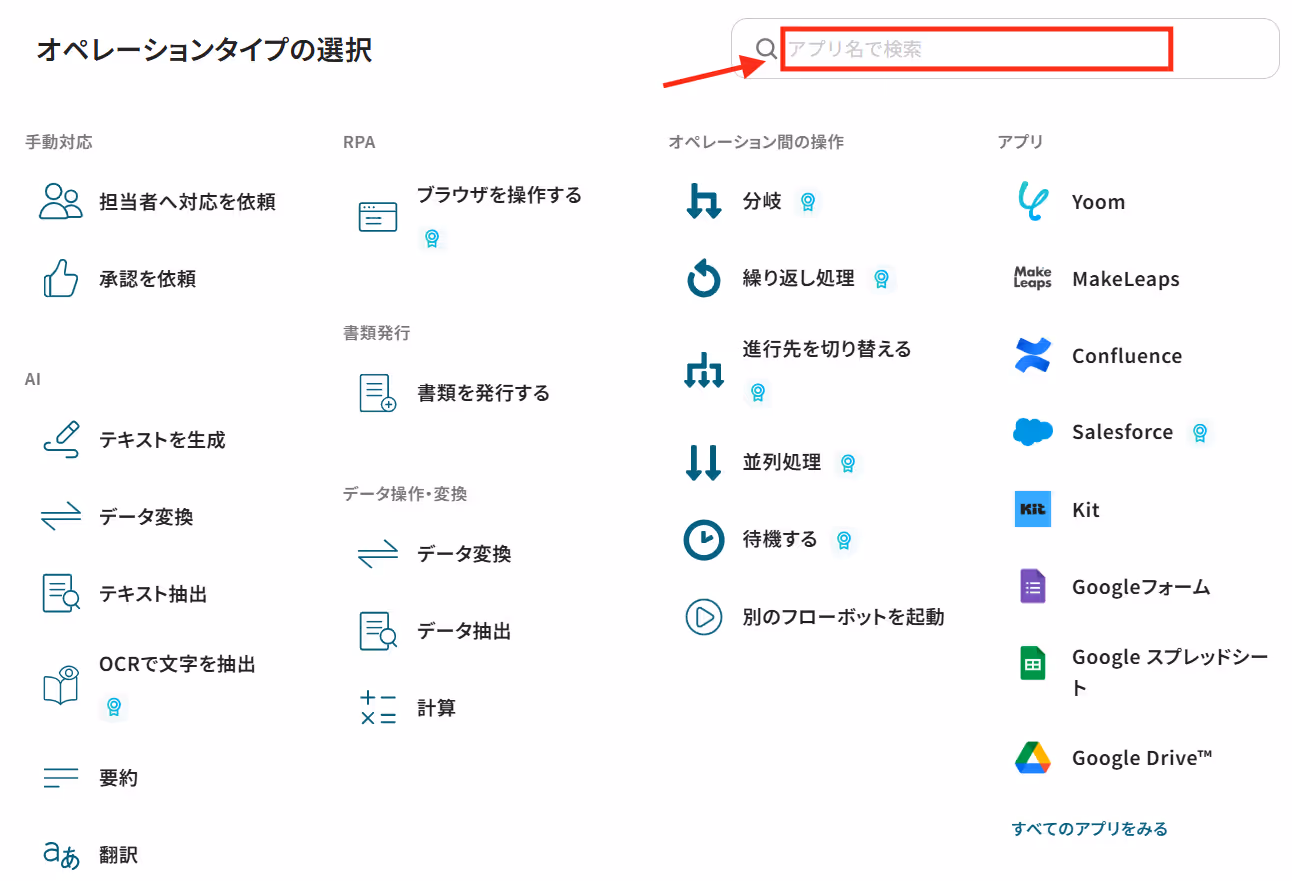Choose the データ抽出 text label
This screenshot has width=1292, height=881.
point(465,630)
